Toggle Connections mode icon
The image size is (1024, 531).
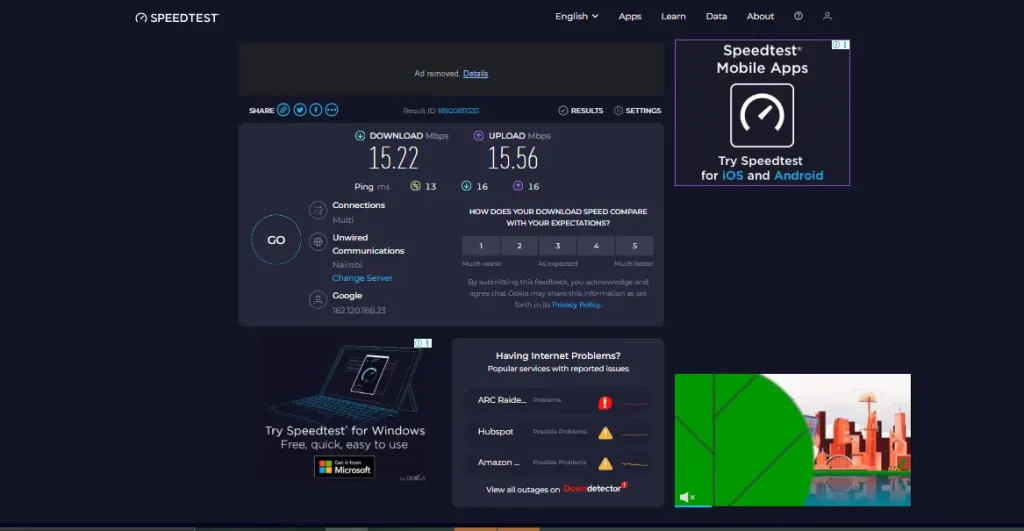pyautogui.click(x=318, y=210)
